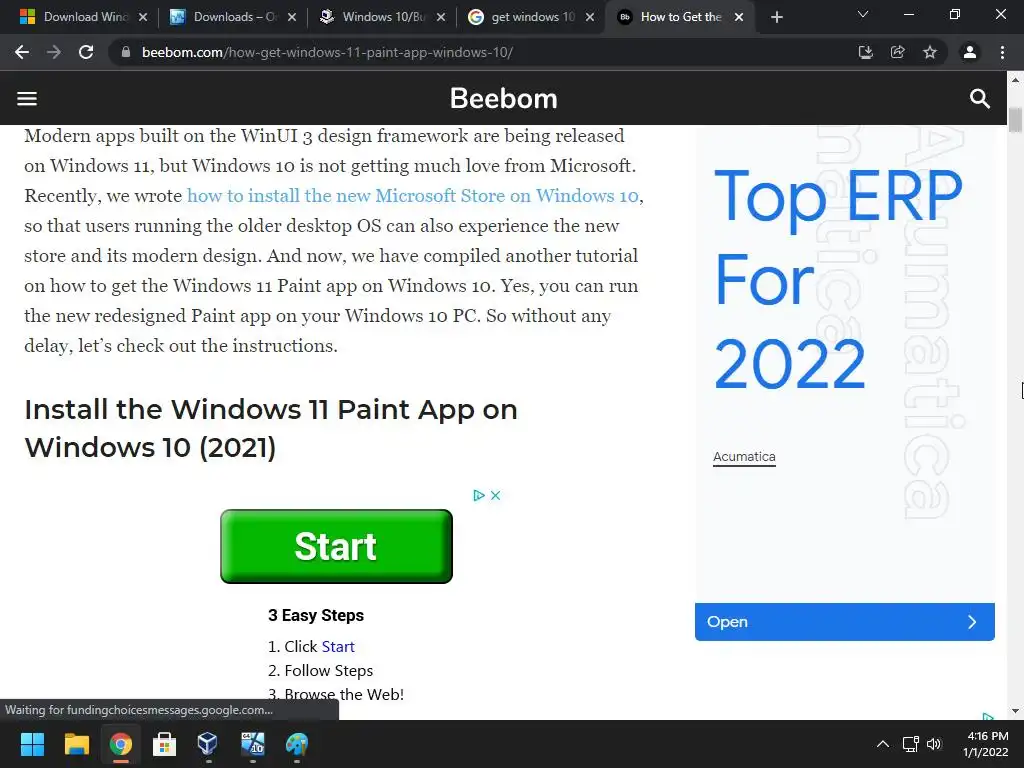Open network status in system tray
1024x768 pixels.
coord(910,744)
